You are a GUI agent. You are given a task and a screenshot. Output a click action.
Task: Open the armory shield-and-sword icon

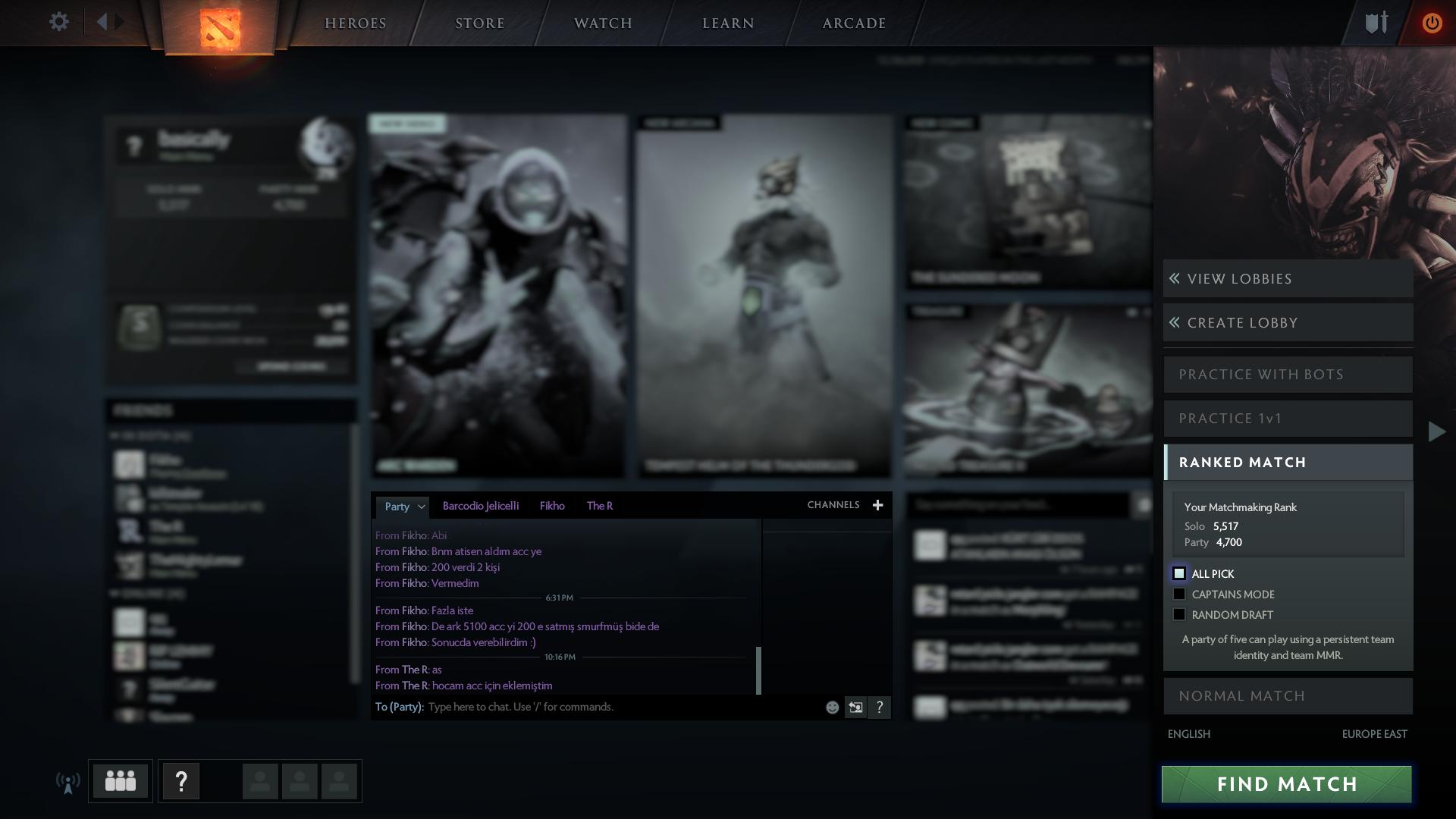(x=1376, y=22)
